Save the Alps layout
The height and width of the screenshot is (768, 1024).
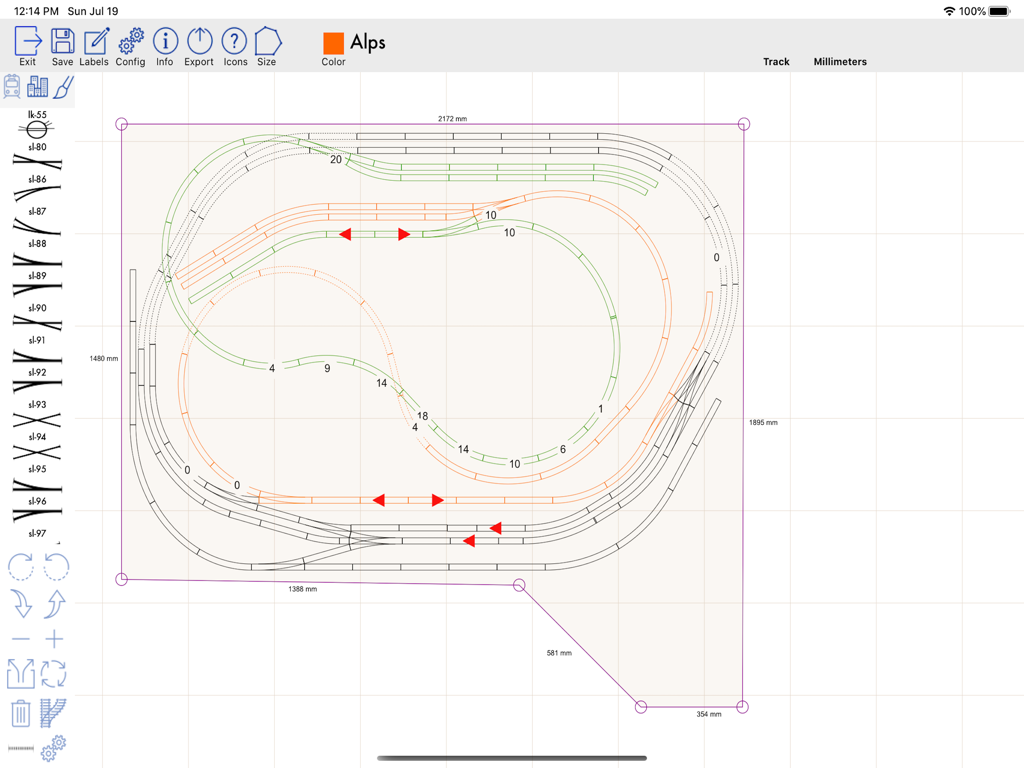pos(62,43)
